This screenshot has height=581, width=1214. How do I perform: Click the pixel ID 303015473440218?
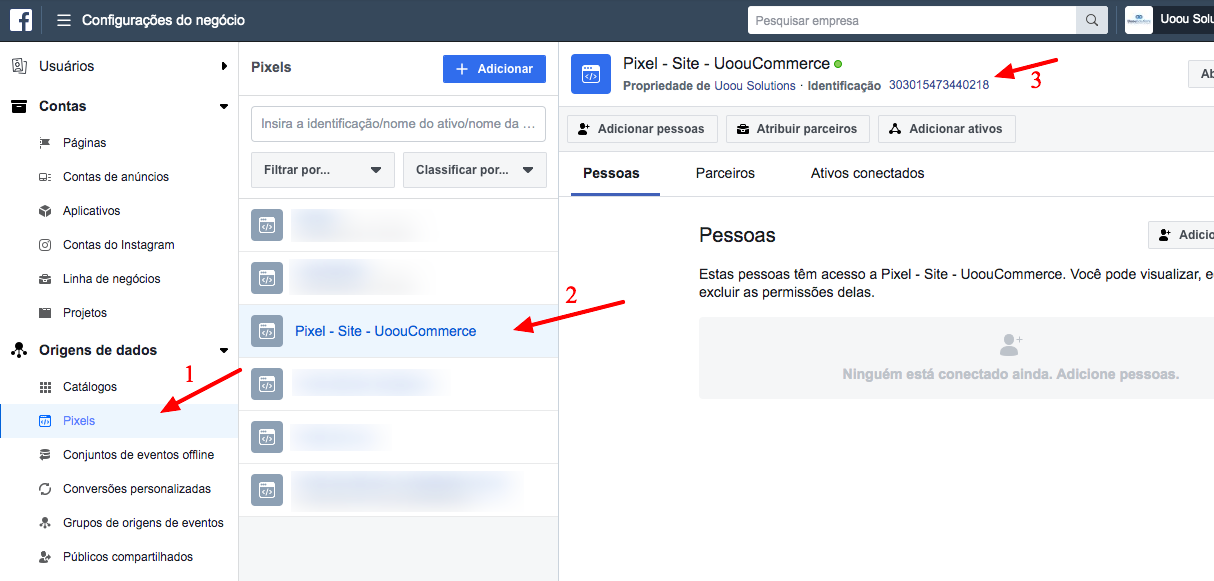click(939, 85)
